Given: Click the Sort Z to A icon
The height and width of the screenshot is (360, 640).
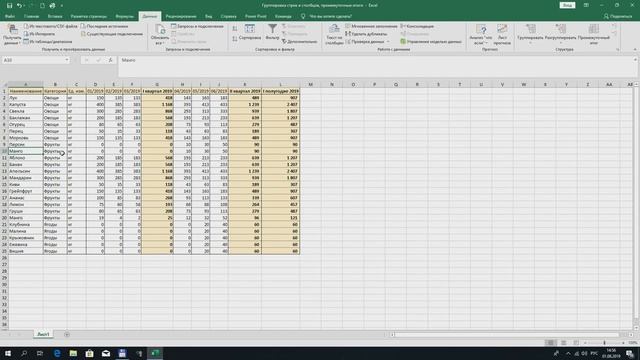Looking at the screenshot, I should pos(235,39).
